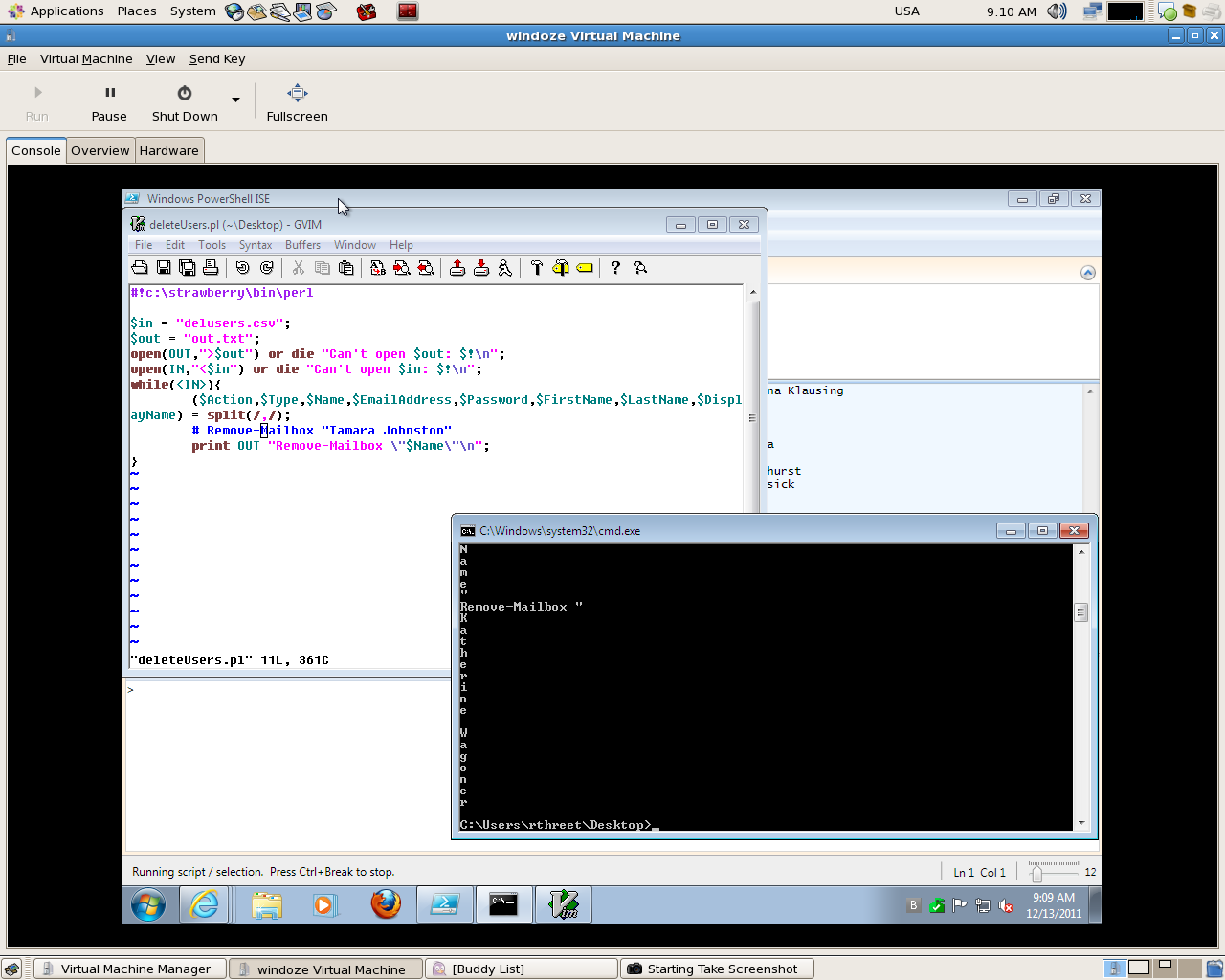1225x980 pixels.
Task: Pause the virtual machine
Action: 109,102
